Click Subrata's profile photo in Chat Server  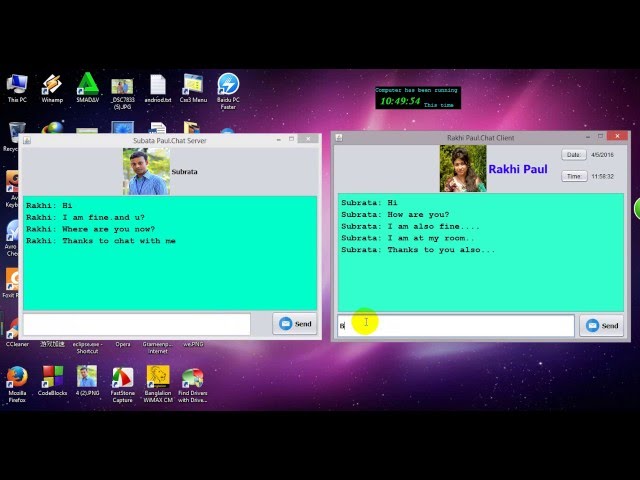[146, 171]
